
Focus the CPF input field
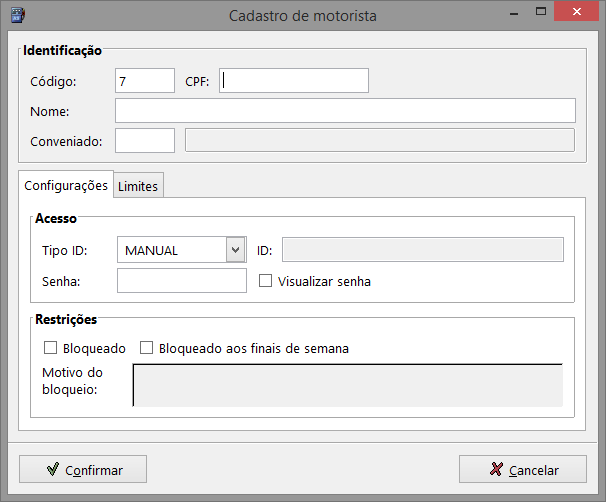[x=294, y=81]
